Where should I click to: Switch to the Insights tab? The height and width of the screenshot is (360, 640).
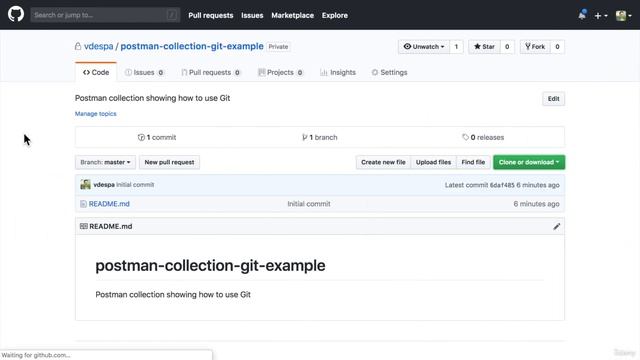point(338,72)
